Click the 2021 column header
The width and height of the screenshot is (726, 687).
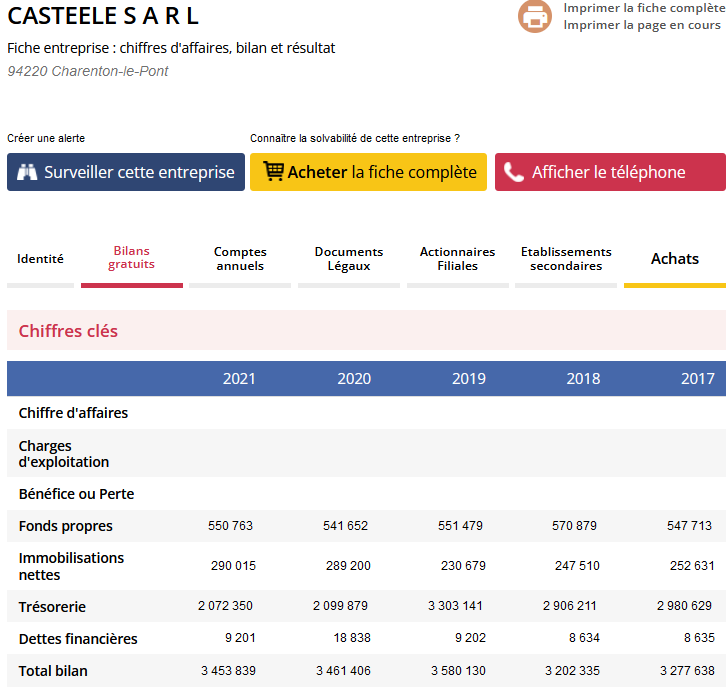[239, 379]
